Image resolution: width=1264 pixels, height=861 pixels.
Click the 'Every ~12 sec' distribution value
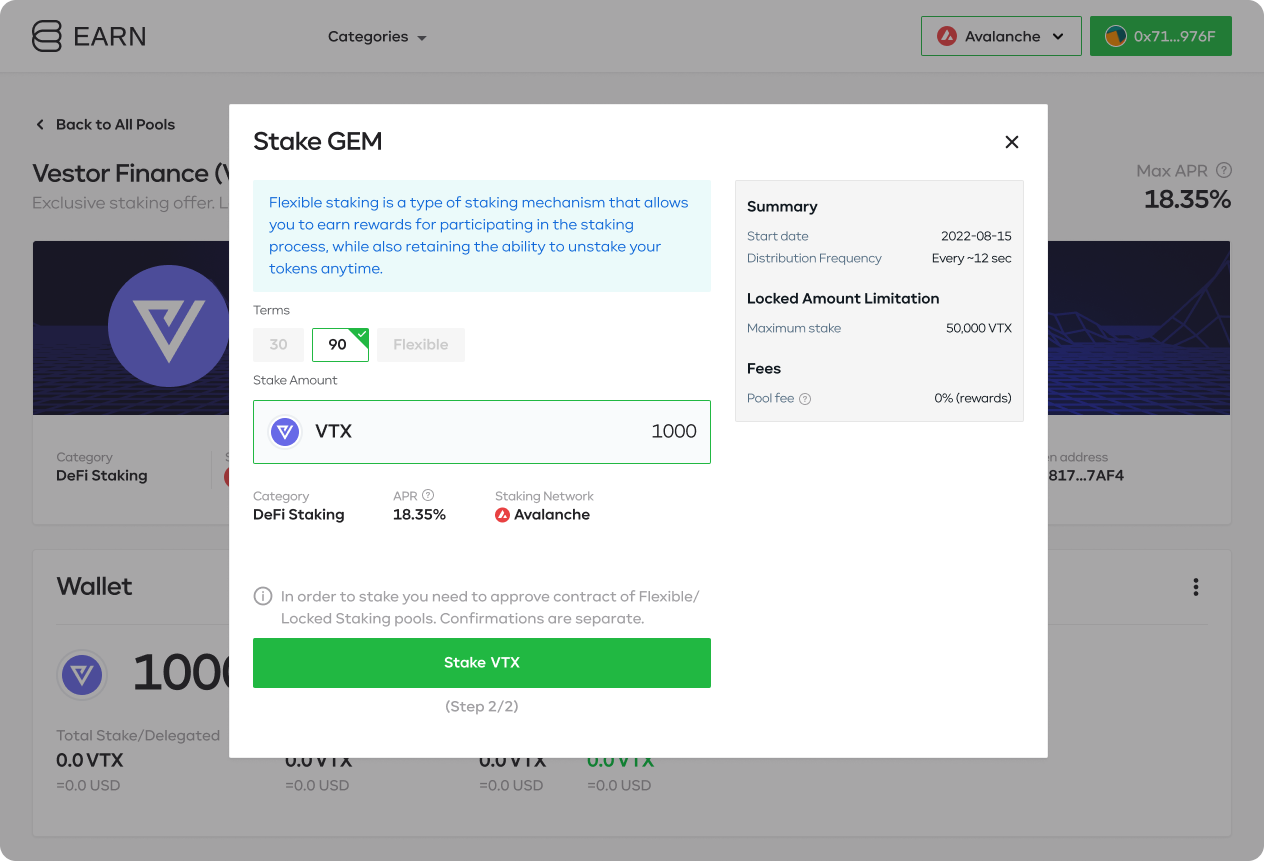tap(972, 258)
